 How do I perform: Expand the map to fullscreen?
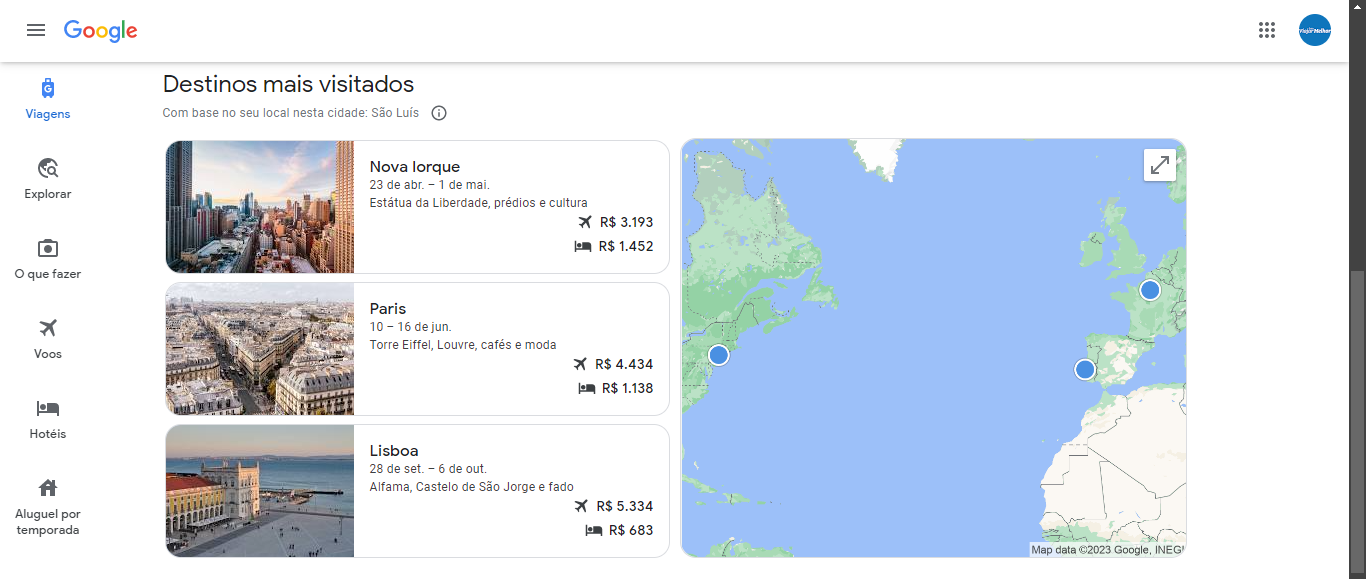[1159, 164]
